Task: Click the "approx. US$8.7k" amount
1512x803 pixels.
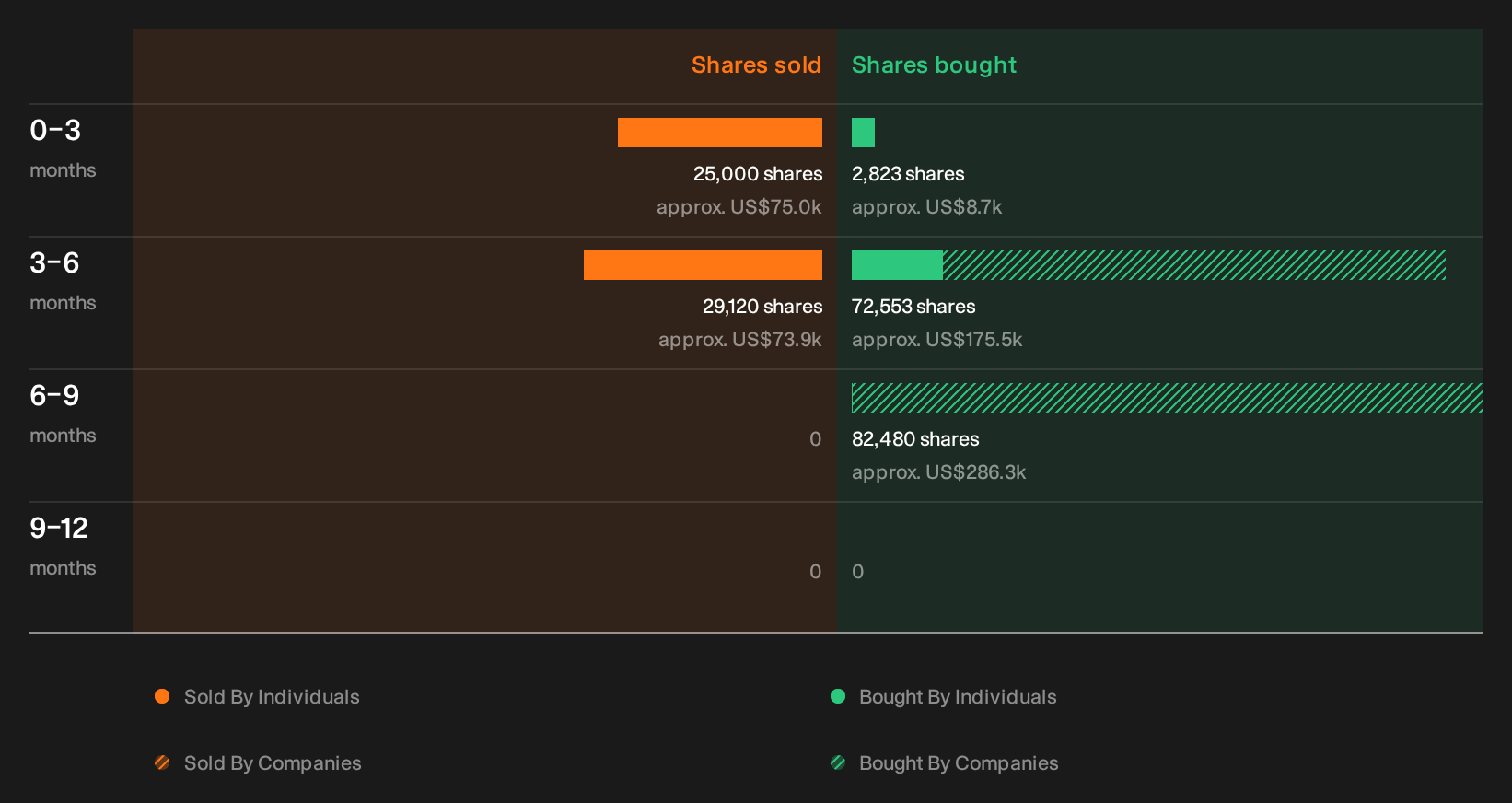Action: [926, 207]
